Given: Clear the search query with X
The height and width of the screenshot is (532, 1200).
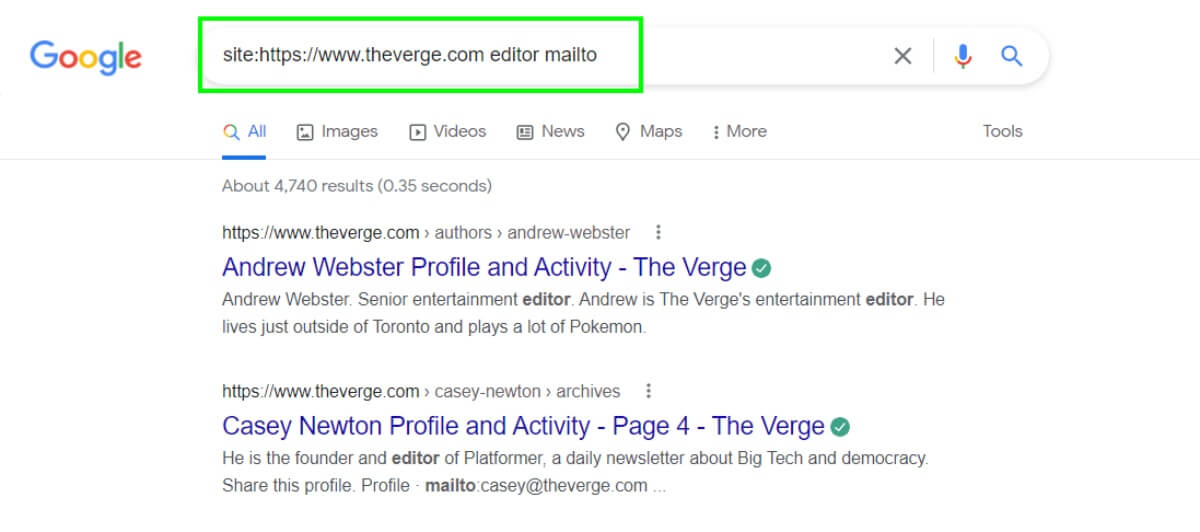Looking at the screenshot, I should (x=902, y=56).
